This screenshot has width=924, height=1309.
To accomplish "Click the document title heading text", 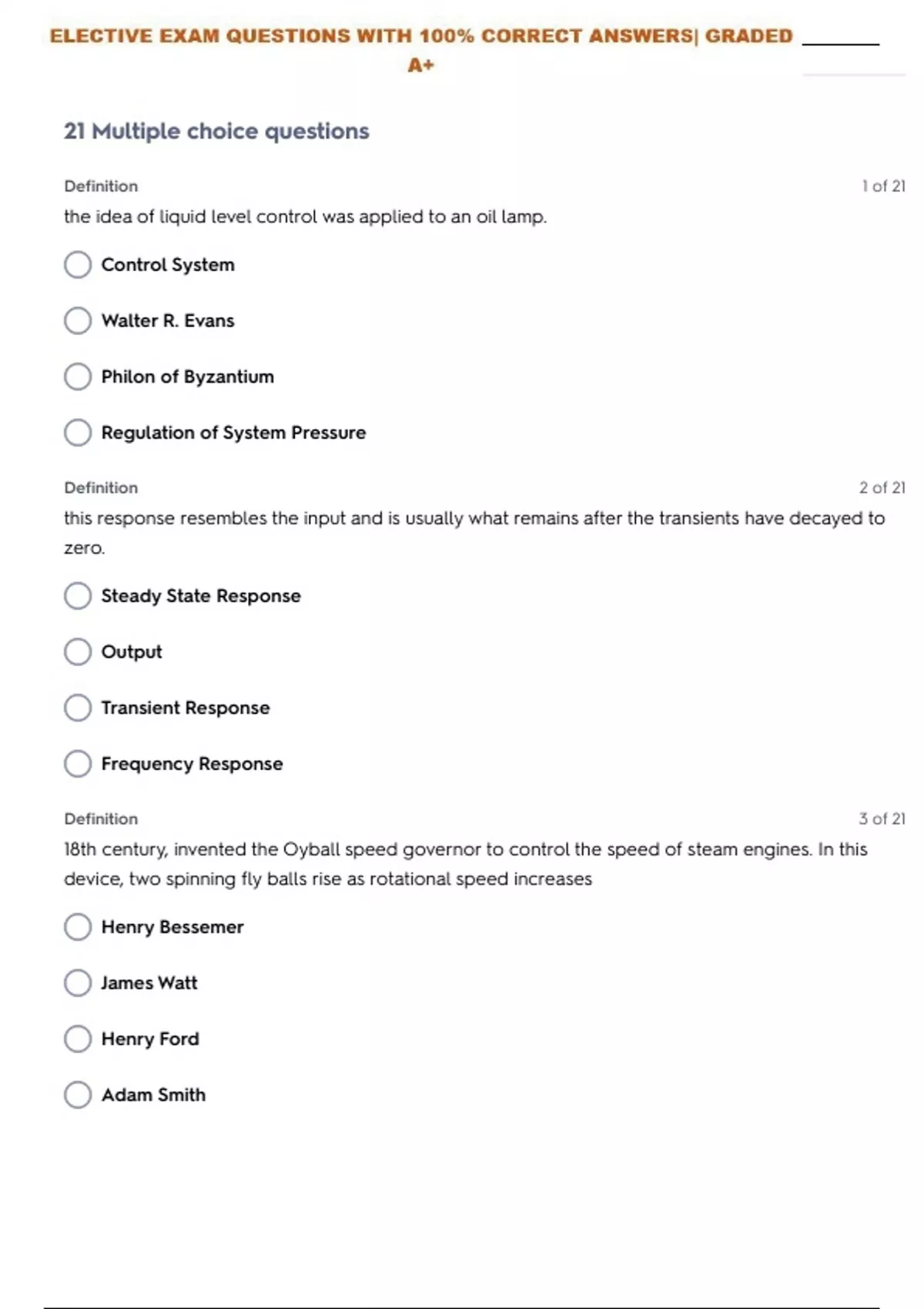I will point(420,37).
